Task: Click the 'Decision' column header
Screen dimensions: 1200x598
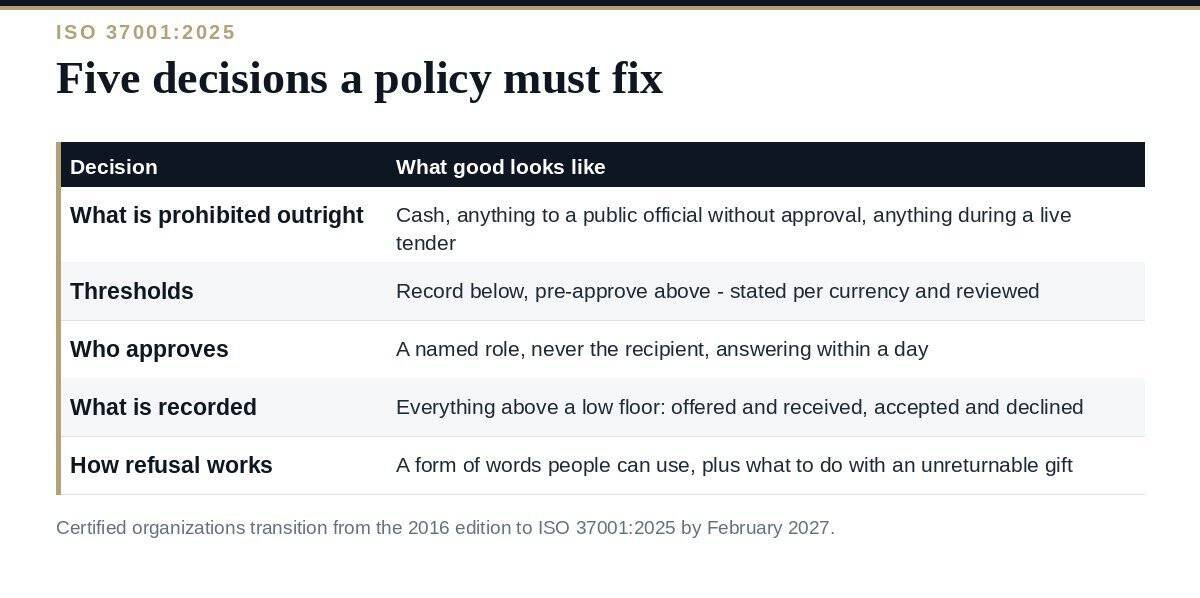Action: coord(114,167)
